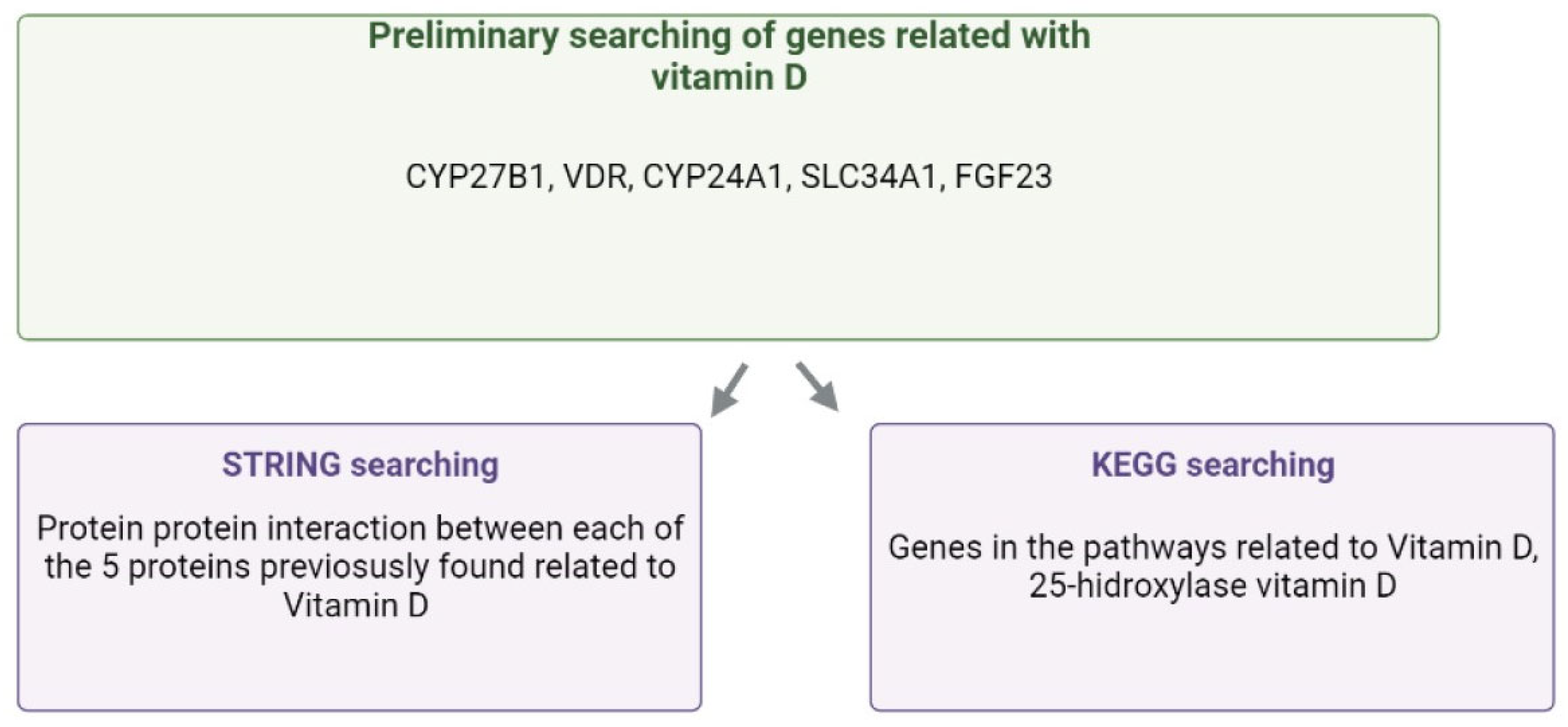Pick the SLC34A1 gene name
Screen dimensions: 1568x727
pos(868,177)
